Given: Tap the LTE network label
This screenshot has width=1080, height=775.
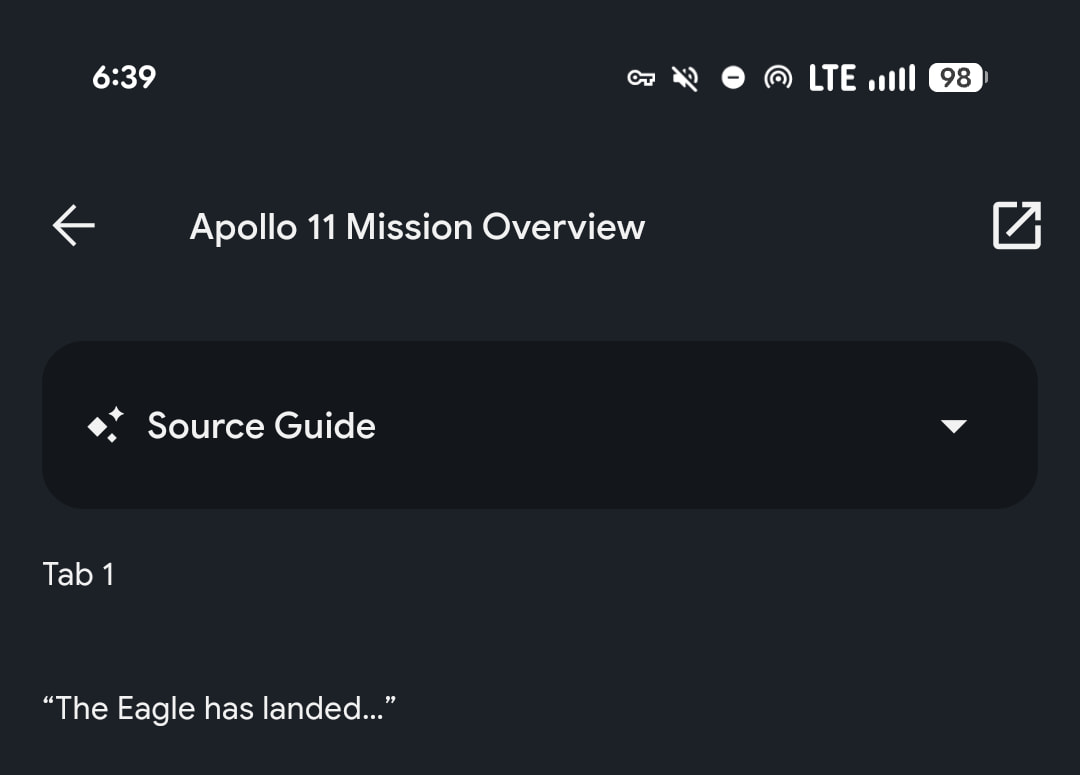Looking at the screenshot, I should pos(832,78).
